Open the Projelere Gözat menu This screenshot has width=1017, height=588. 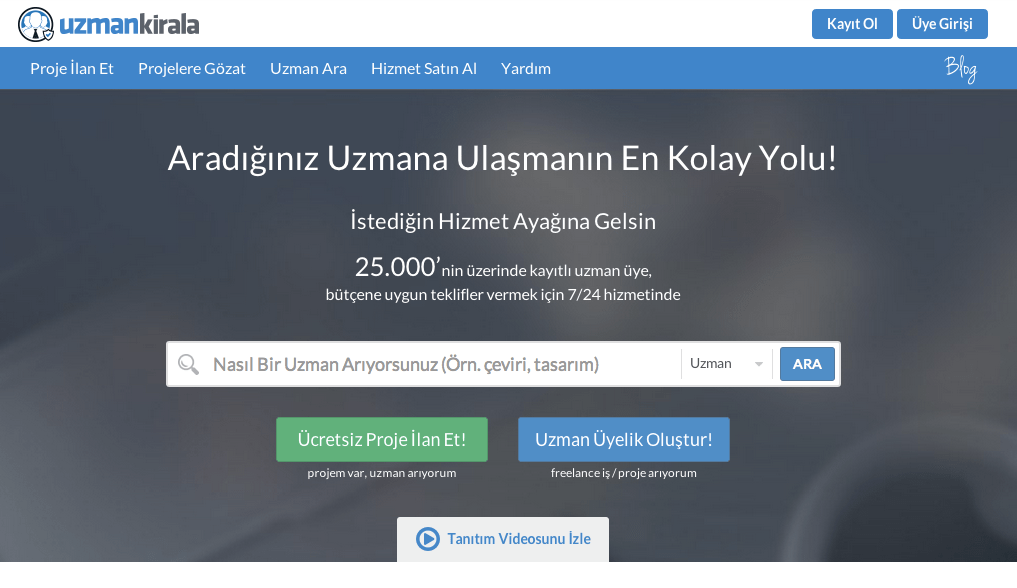(191, 68)
